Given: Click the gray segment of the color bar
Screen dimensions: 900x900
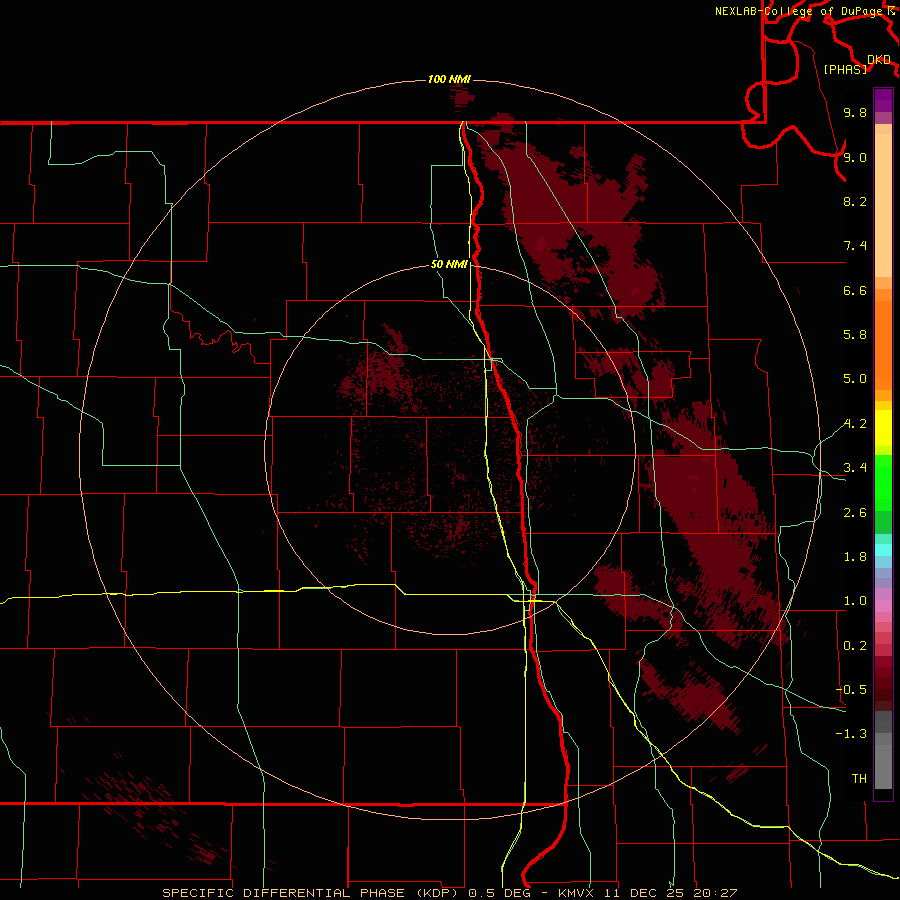Looking at the screenshot, I should pyautogui.click(x=883, y=750).
